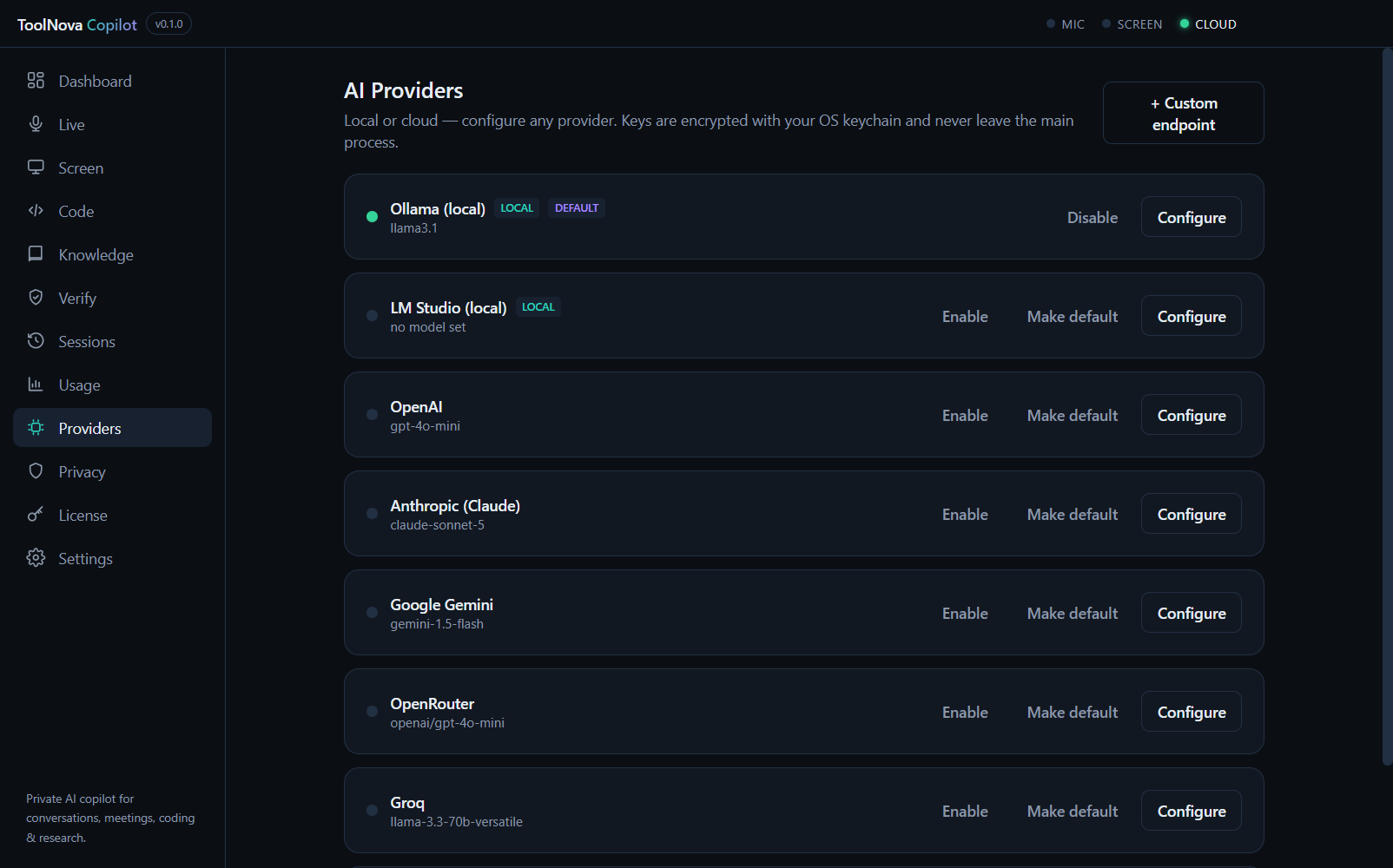Make Google Gemini the default

(1072, 613)
